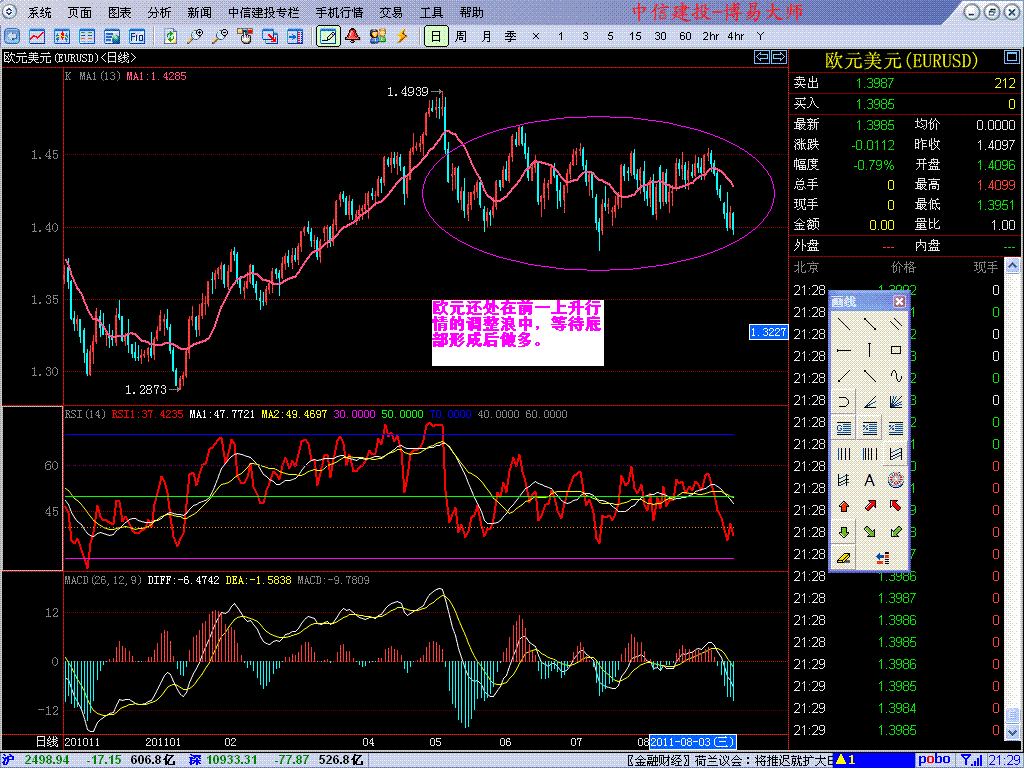This screenshot has height=768, width=1024.
Task: Select the angle line tool
Action: tap(870, 402)
